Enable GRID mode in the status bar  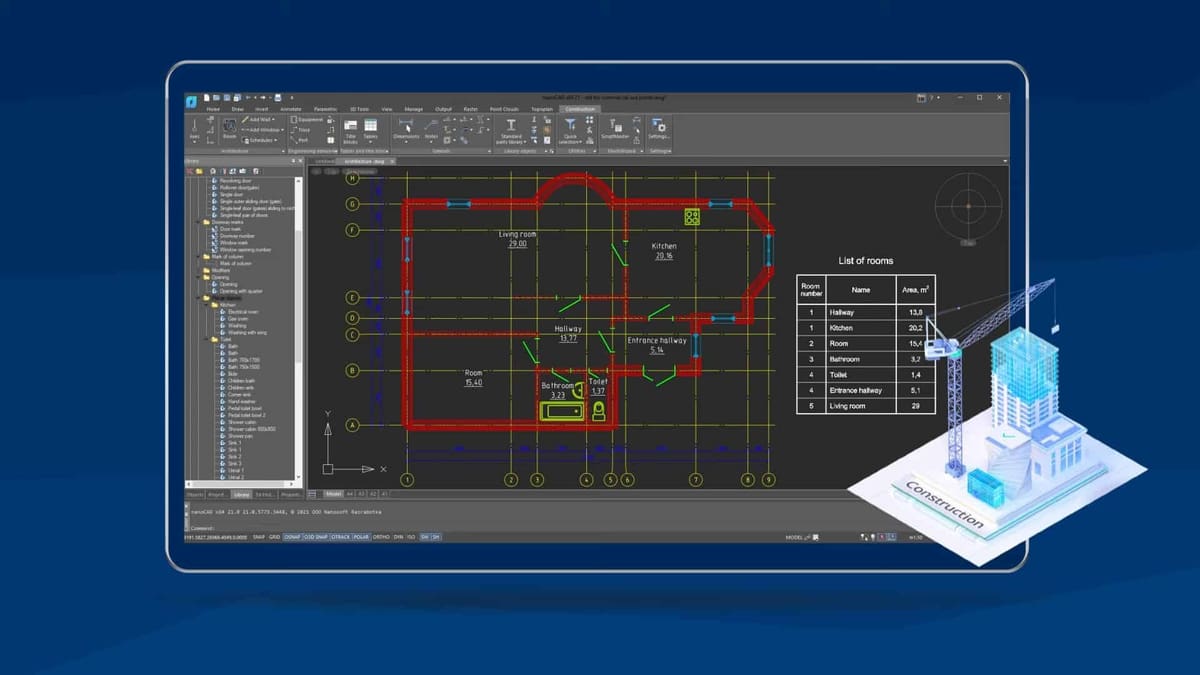274,537
